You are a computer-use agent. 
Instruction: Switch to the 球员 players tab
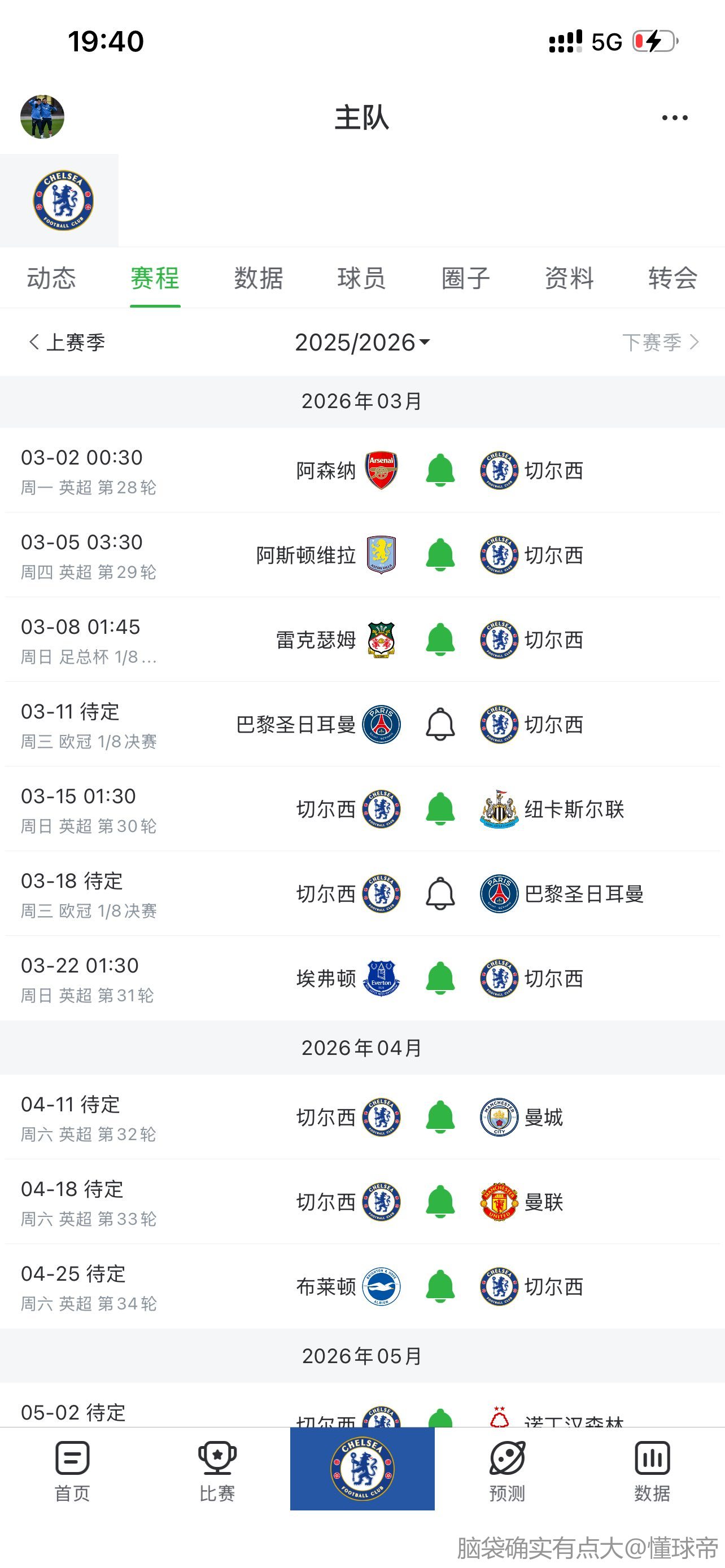click(361, 278)
